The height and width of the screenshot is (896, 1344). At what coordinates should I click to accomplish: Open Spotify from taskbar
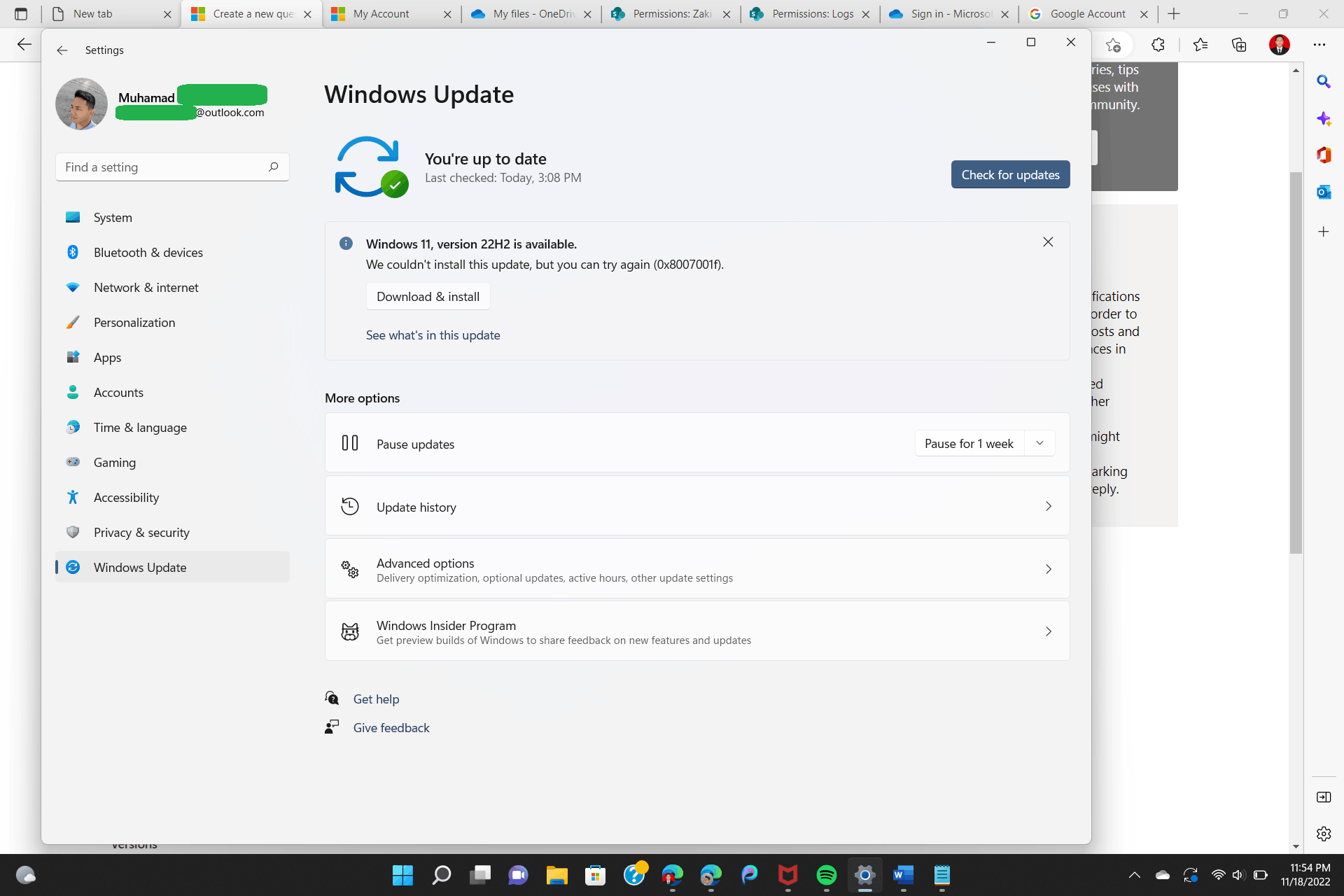[x=827, y=875]
